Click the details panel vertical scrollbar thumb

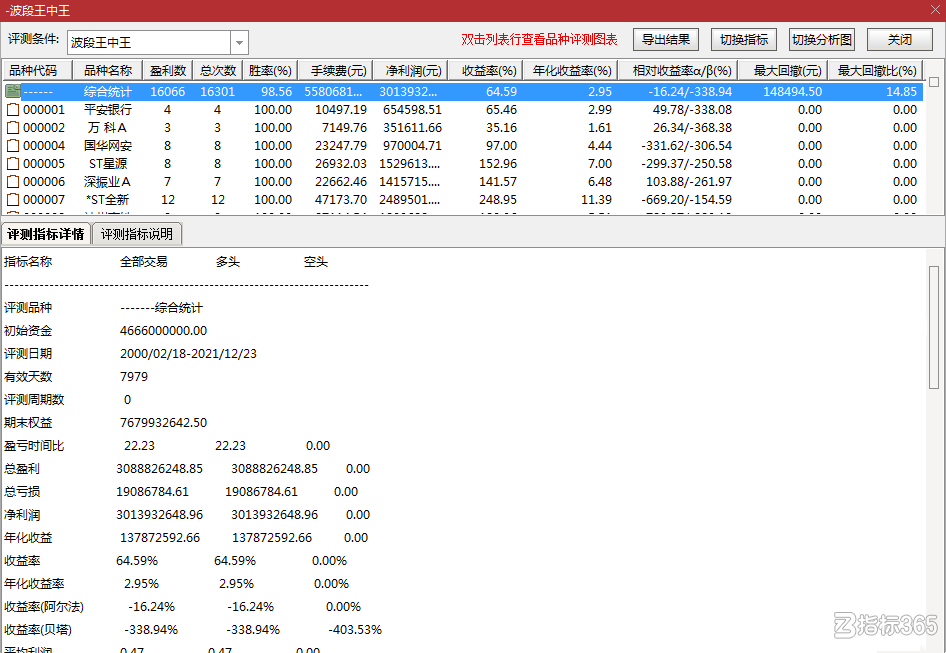click(x=934, y=327)
